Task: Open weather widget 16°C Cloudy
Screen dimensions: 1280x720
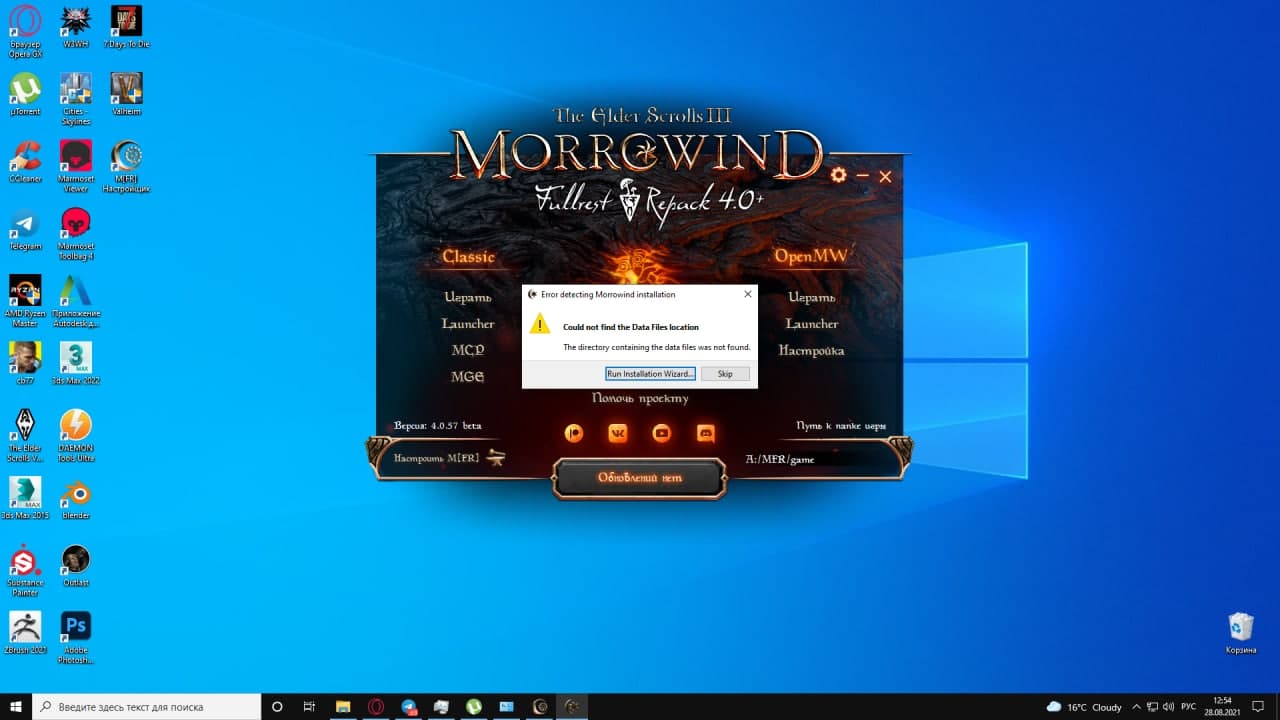Action: [1084, 706]
